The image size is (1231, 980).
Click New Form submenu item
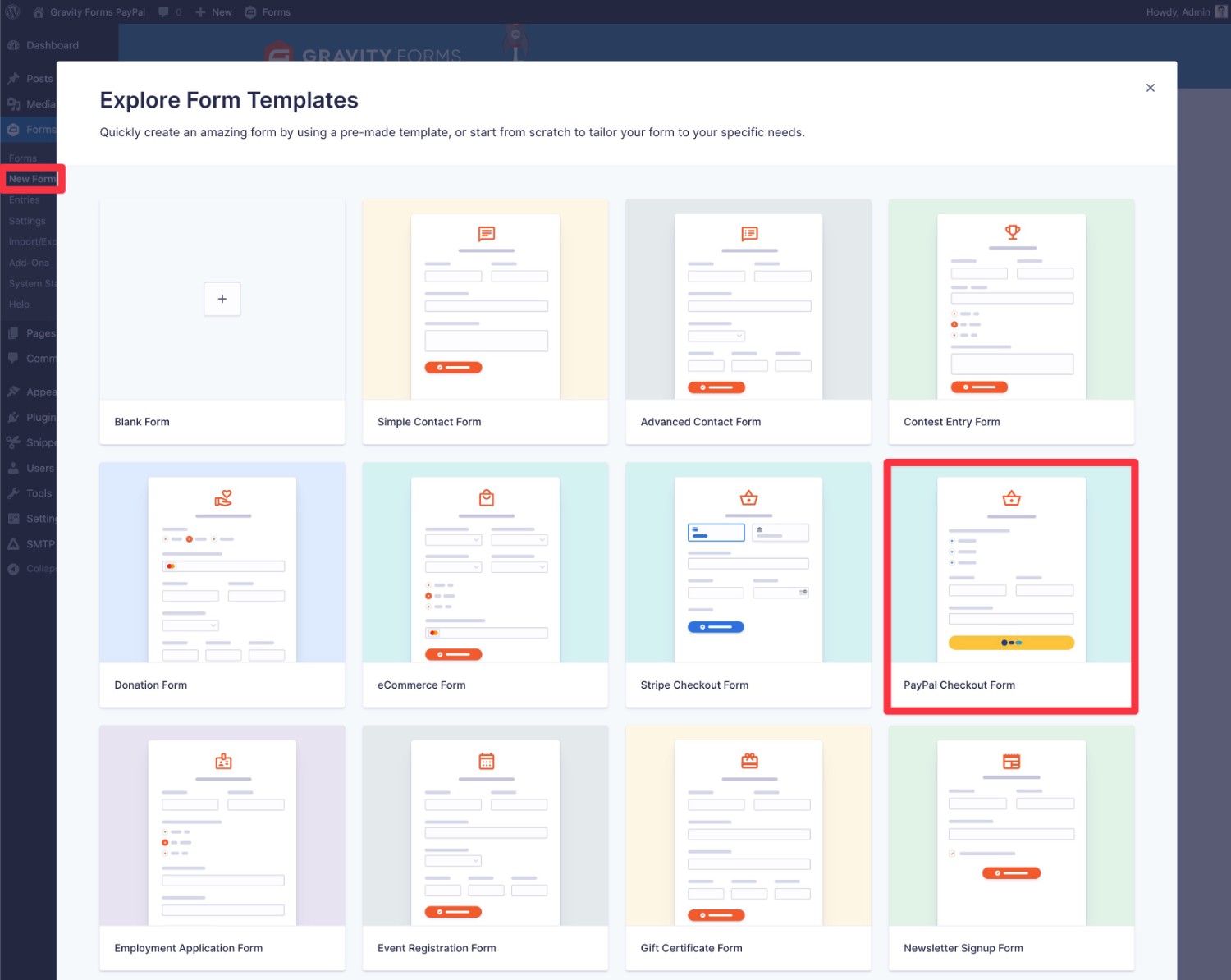pyautogui.click(x=33, y=179)
